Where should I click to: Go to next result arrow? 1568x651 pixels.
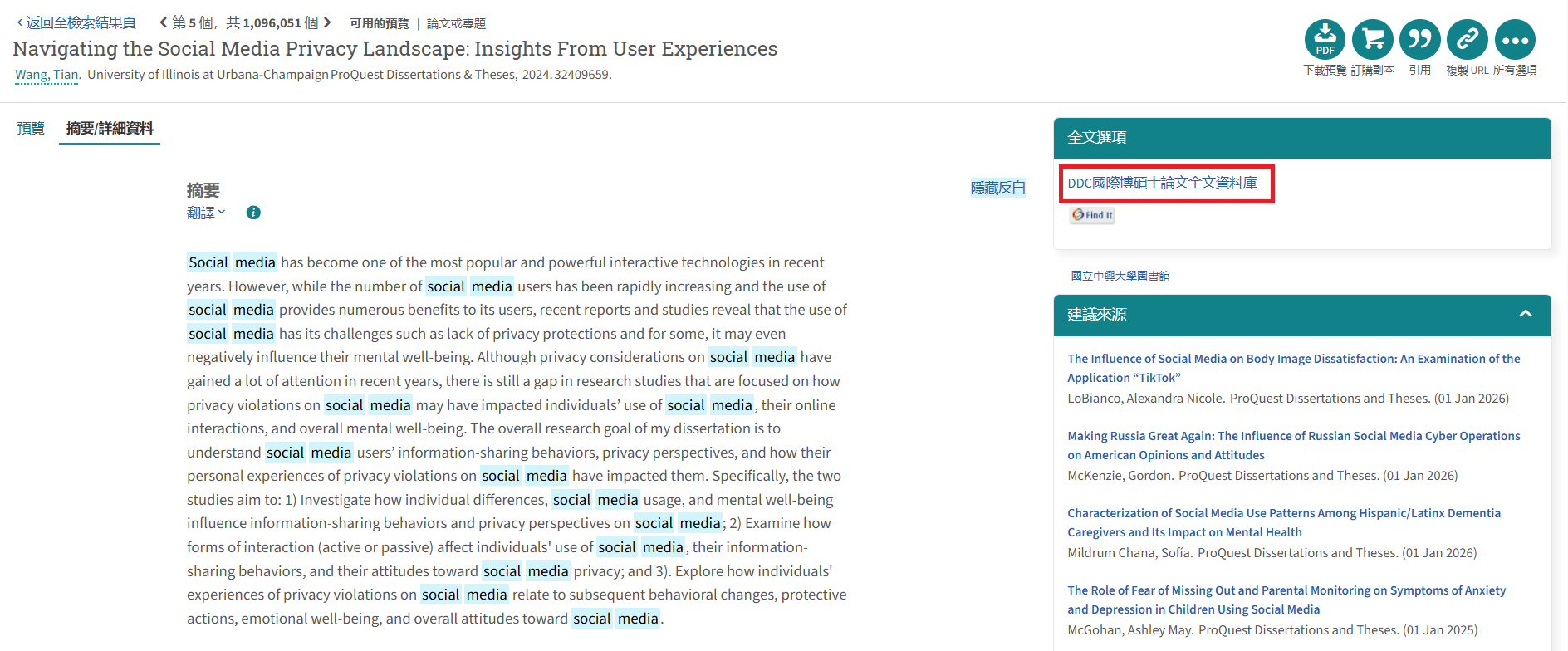point(327,22)
